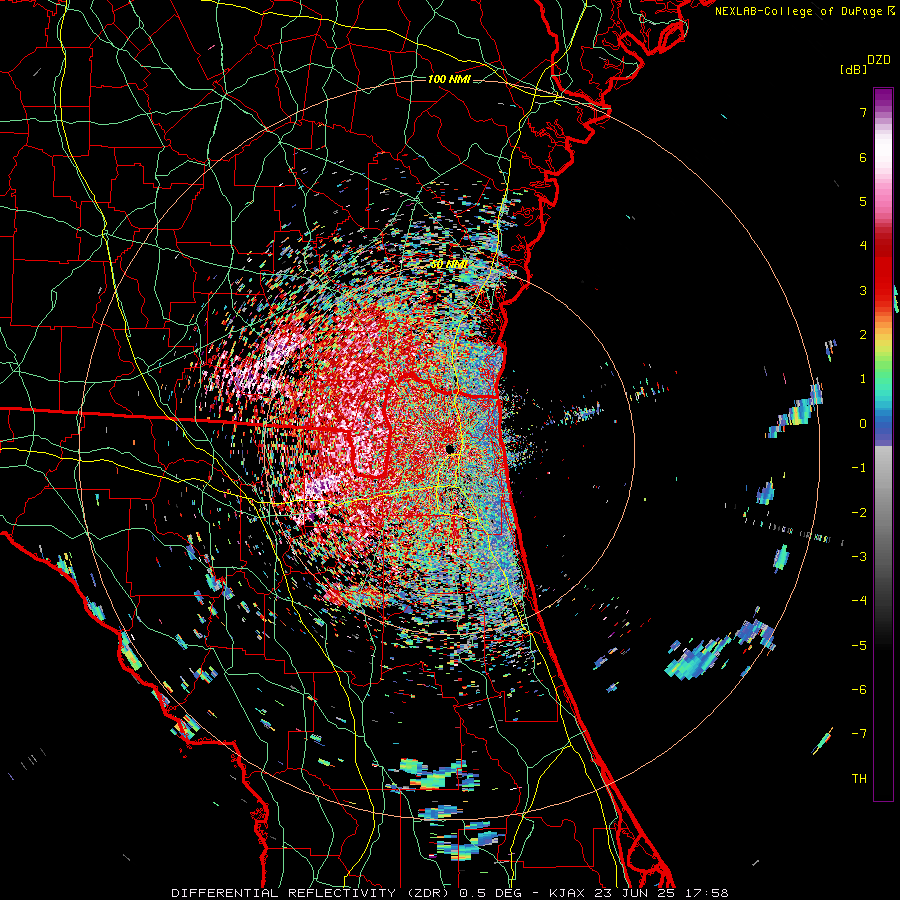Click the -7 scale value
The height and width of the screenshot is (900, 900).
859,734
